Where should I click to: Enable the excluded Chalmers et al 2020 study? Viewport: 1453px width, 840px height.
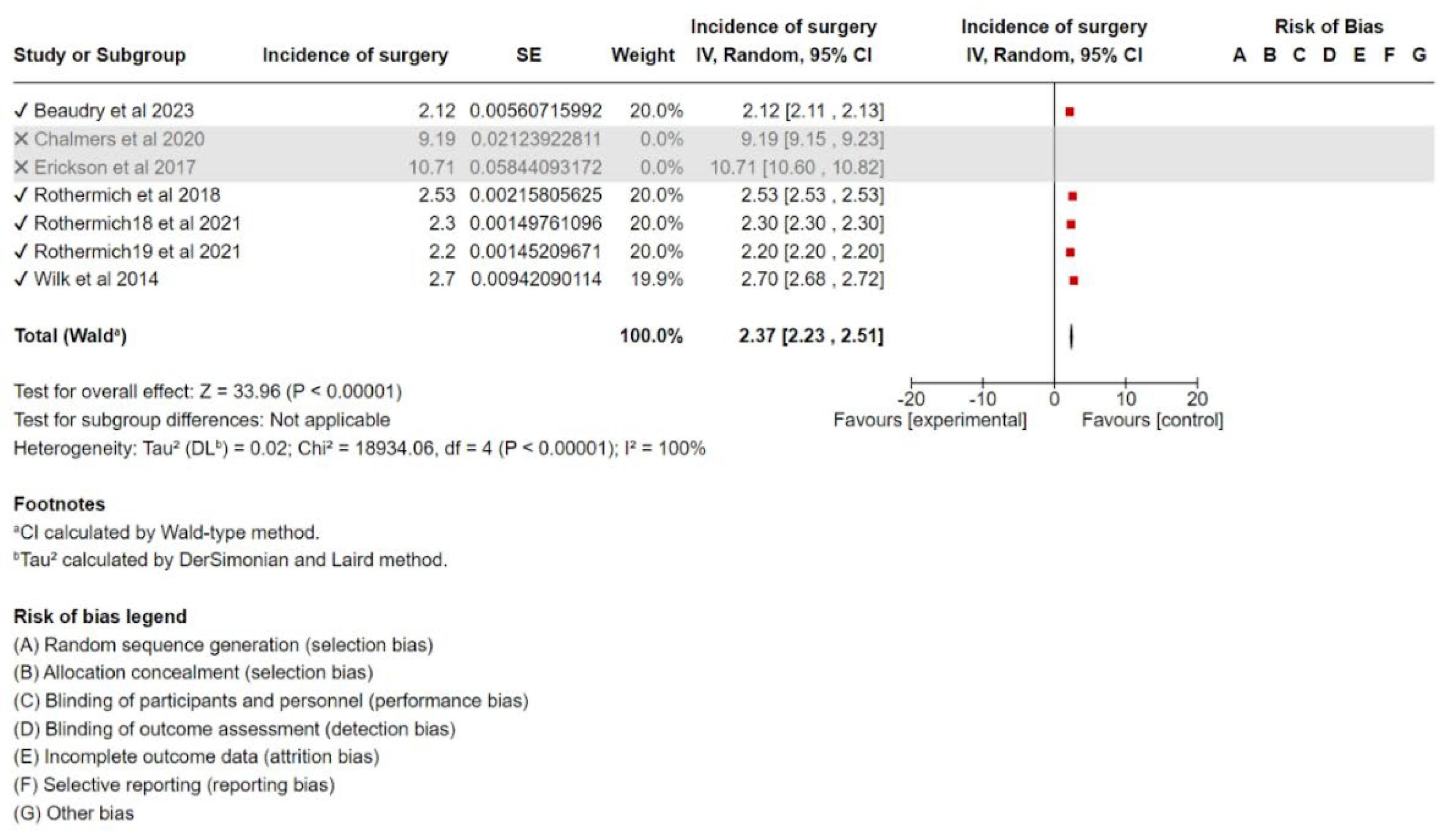(21, 139)
